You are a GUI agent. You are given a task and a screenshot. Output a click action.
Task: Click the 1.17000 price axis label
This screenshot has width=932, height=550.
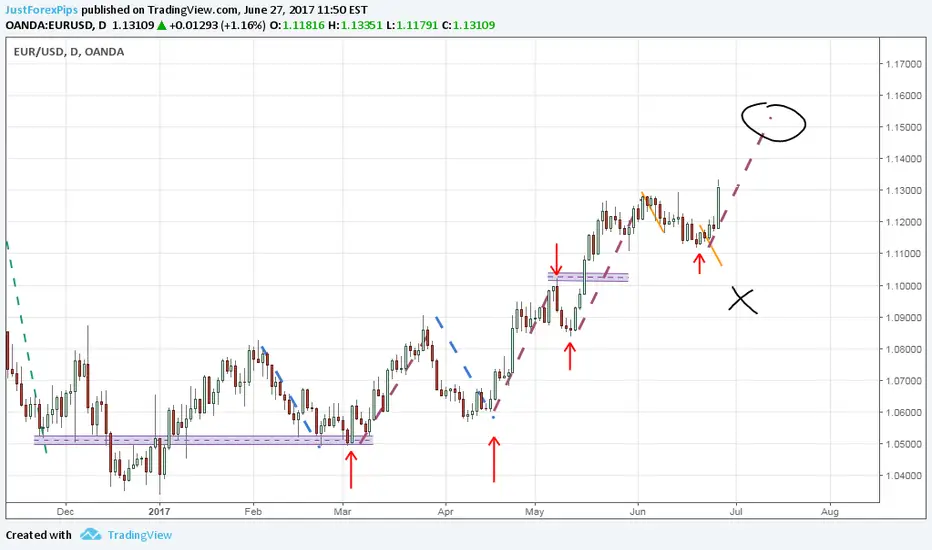coord(903,64)
